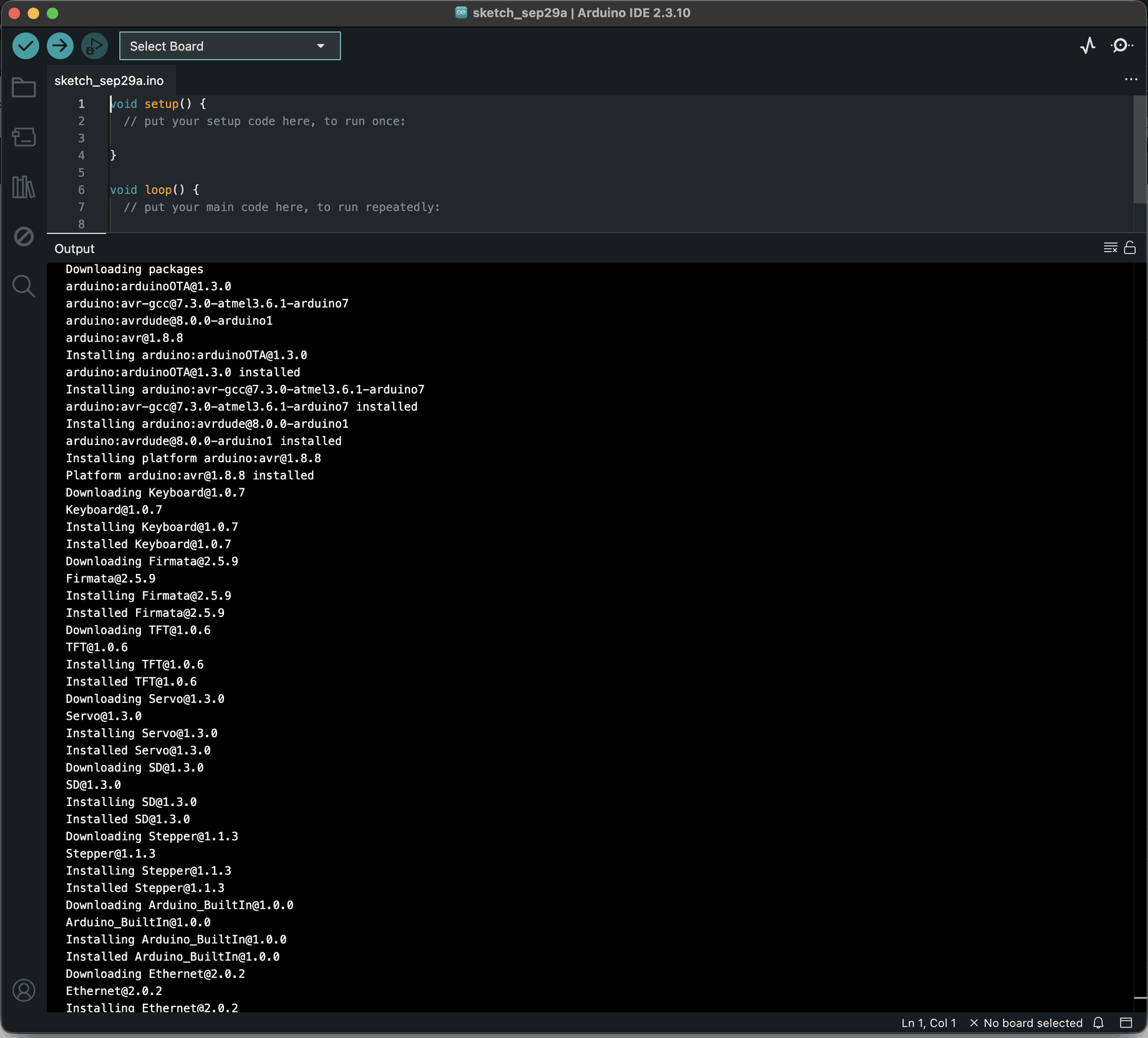Image resolution: width=1148 pixels, height=1038 pixels.
Task: Start debugging with the Debug button
Action: point(94,46)
